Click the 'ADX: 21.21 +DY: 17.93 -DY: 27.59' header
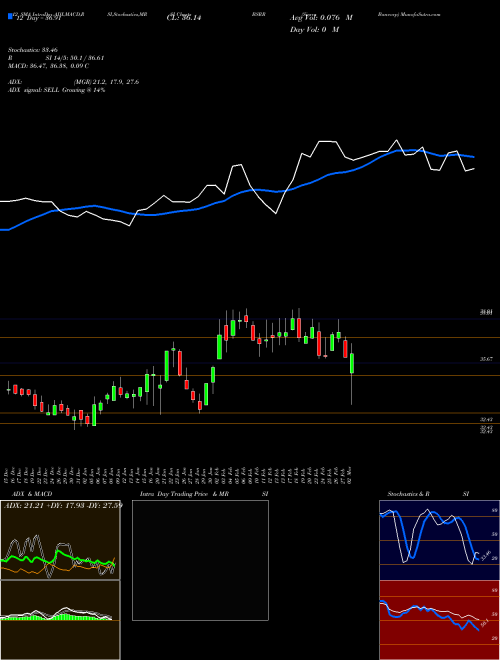The width and height of the screenshot is (500, 660). click(x=63, y=505)
